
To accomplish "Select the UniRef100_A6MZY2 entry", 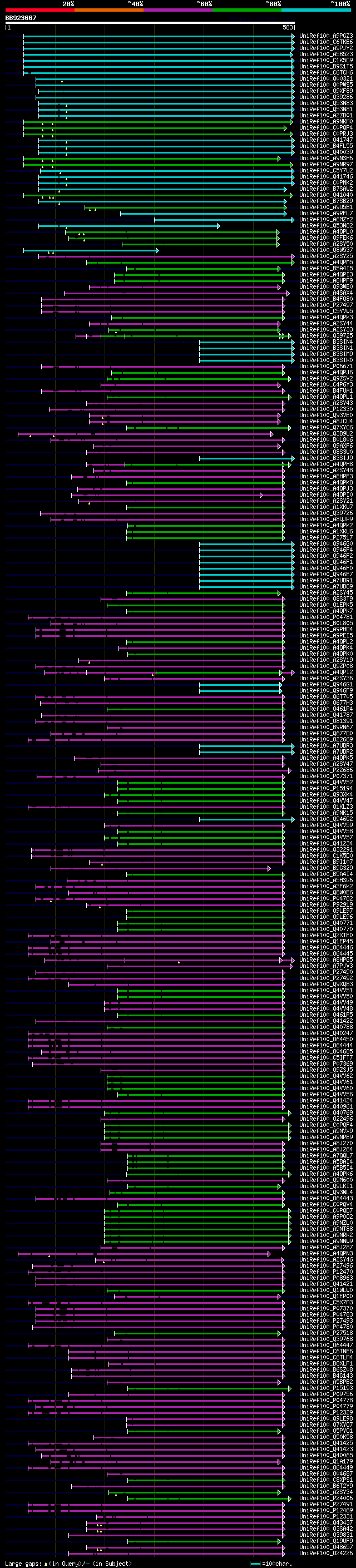I will point(326,220).
